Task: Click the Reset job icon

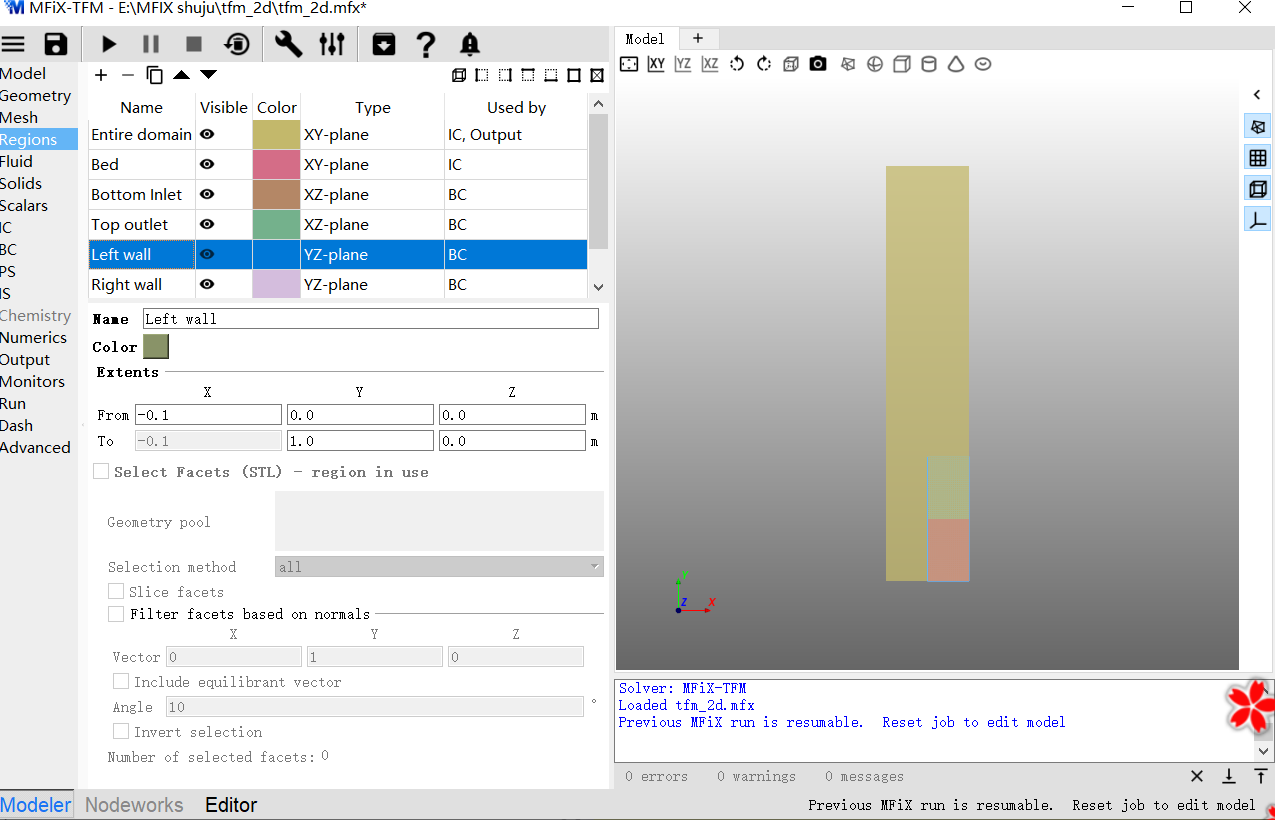Action: 238,44
